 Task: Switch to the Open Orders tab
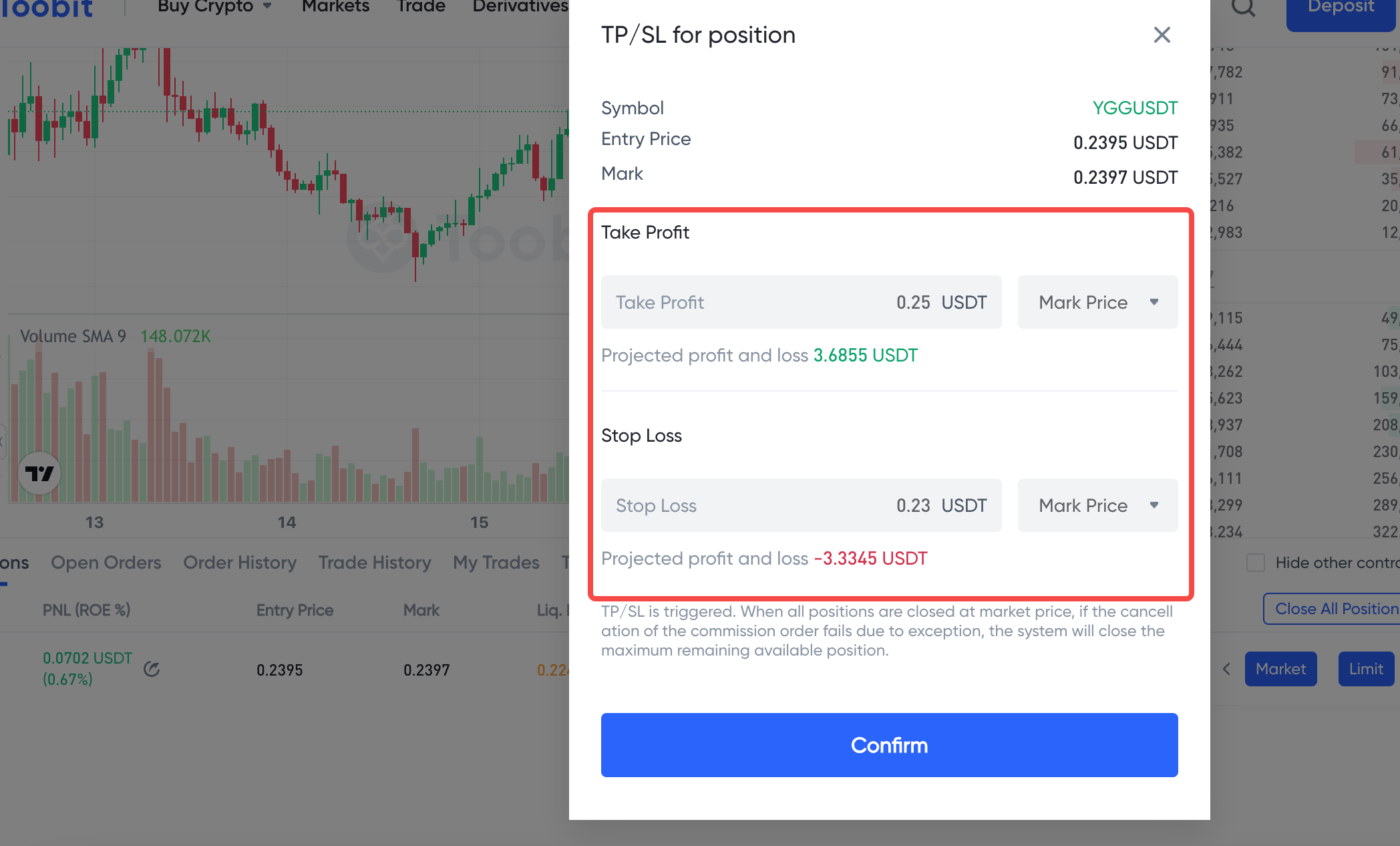pyautogui.click(x=106, y=563)
